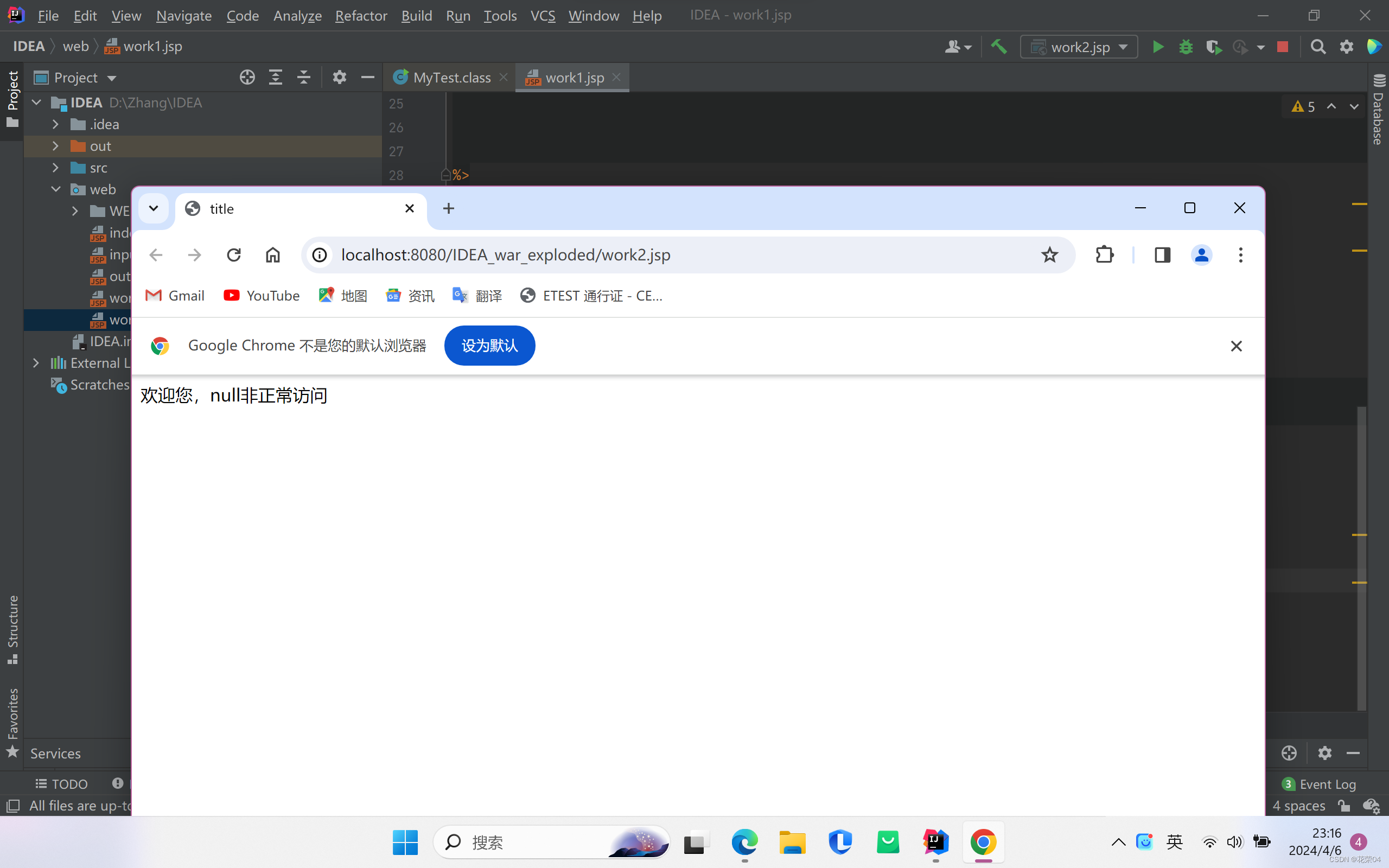
Task: Collapse the web folder node
Action: click(x=56, y=189)
